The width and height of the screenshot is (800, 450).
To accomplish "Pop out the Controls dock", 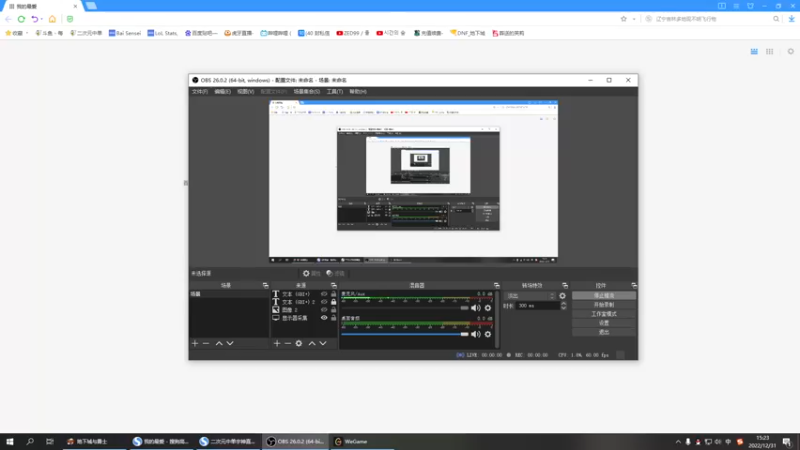I will point(634,285).
